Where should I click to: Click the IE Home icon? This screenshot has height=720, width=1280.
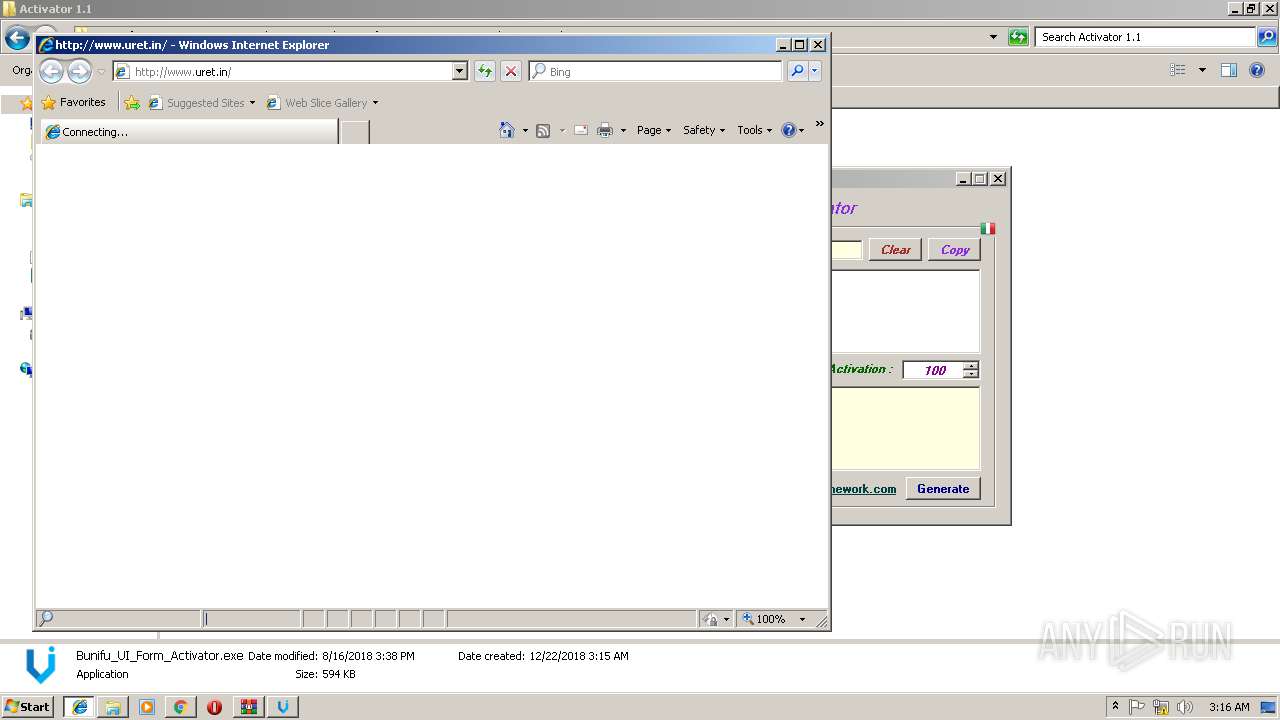(x=507, y=130)
